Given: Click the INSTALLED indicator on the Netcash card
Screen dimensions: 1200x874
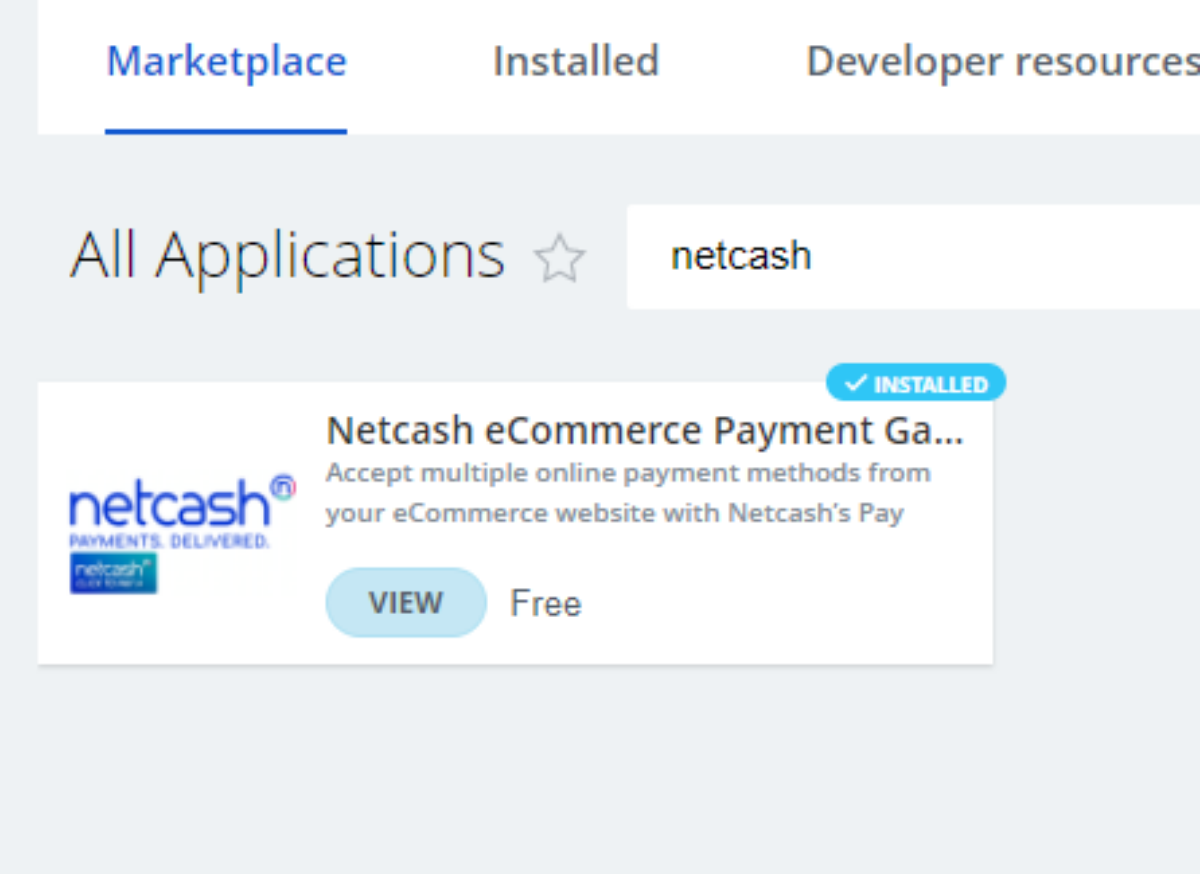Looking at the screenshot, I should tap(915, 382).
